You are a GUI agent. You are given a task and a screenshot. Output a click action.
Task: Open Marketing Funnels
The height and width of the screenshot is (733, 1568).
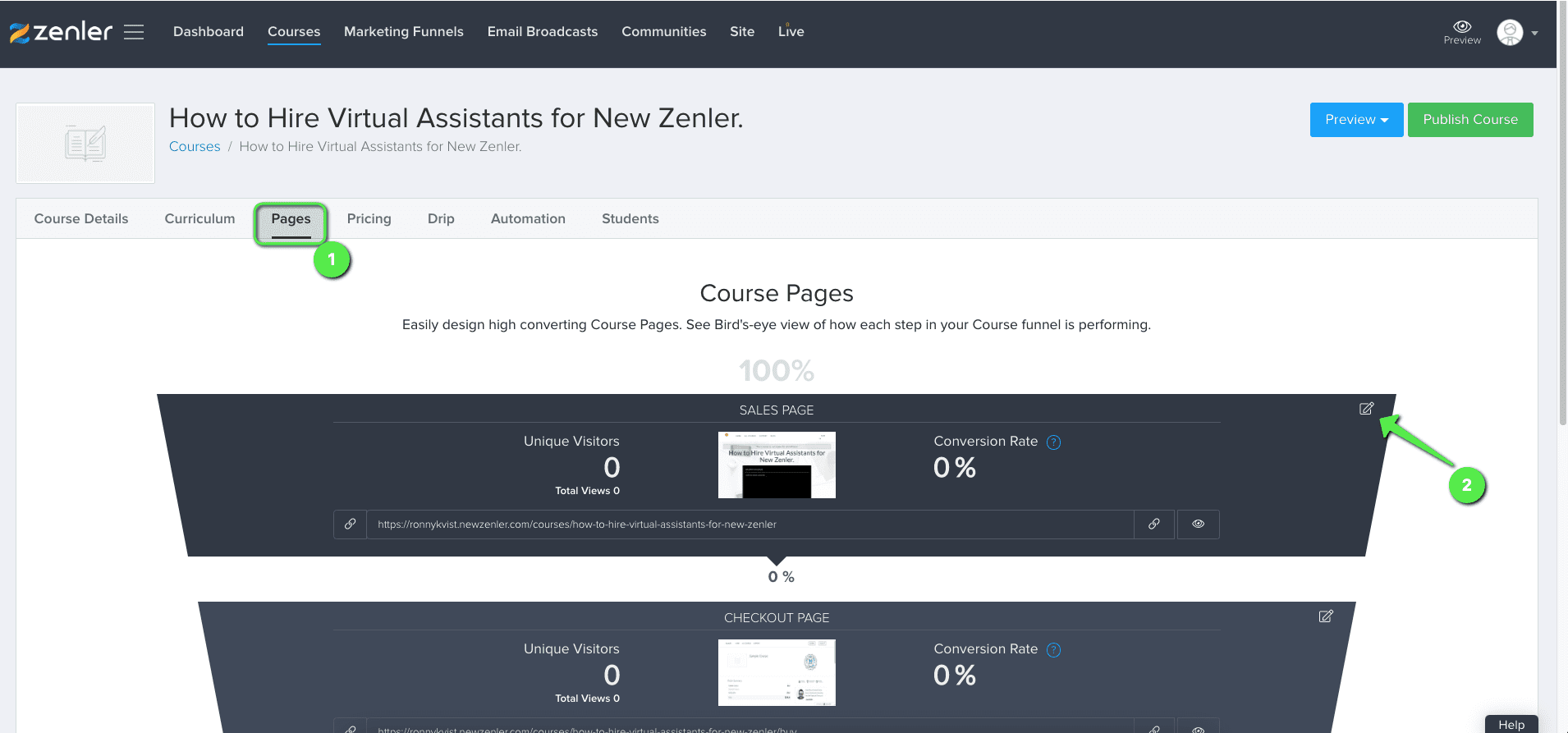pyautogui.click(x=404, y=32)
